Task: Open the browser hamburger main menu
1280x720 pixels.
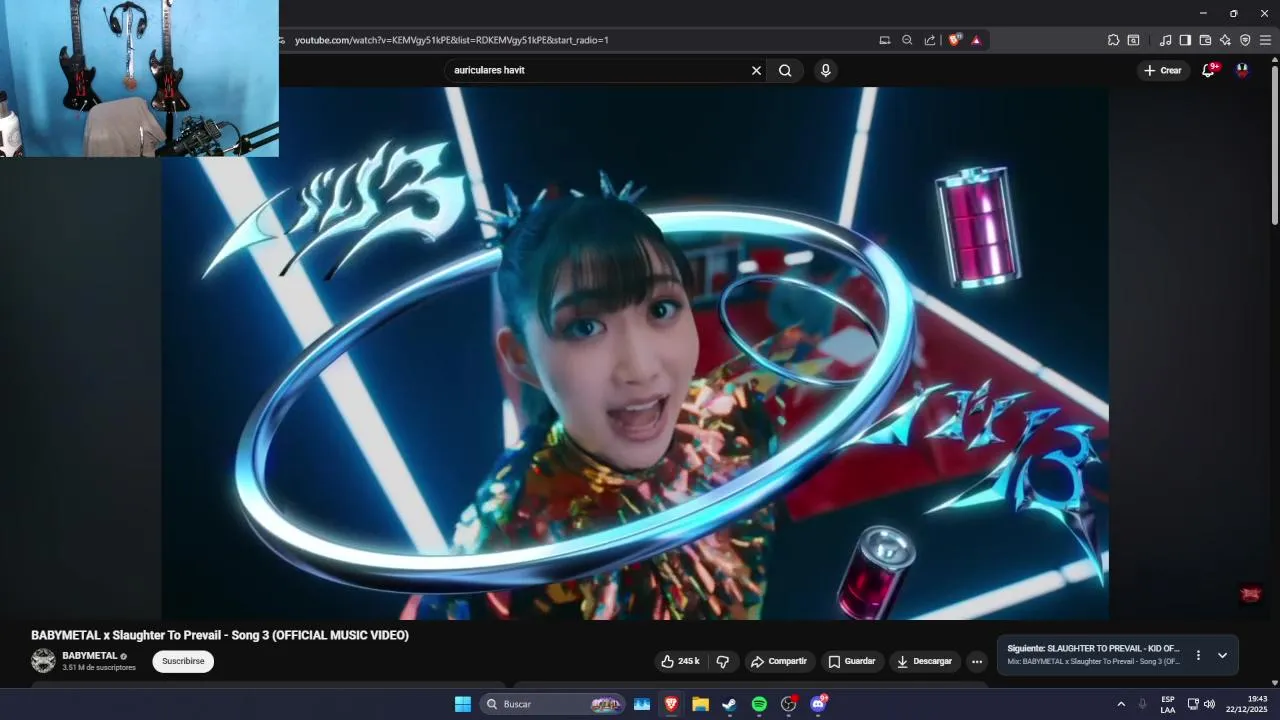Action: [1265, 40]
